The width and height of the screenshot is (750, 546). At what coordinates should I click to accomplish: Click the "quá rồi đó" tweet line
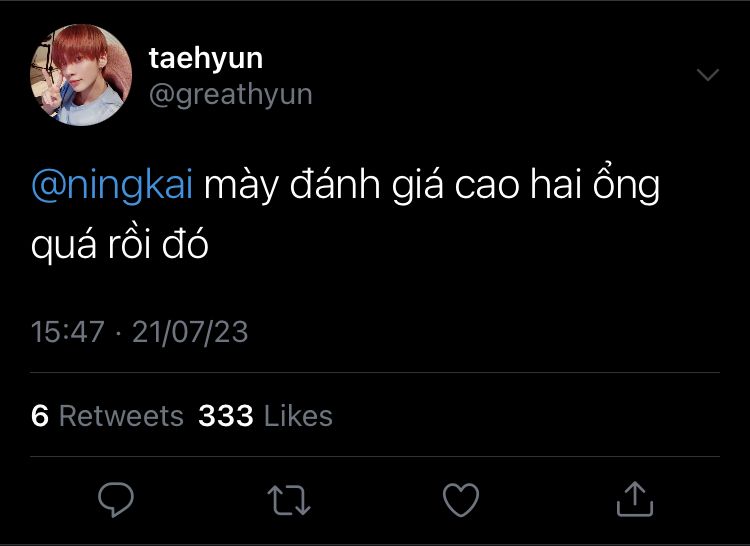[x=119, y=244]
